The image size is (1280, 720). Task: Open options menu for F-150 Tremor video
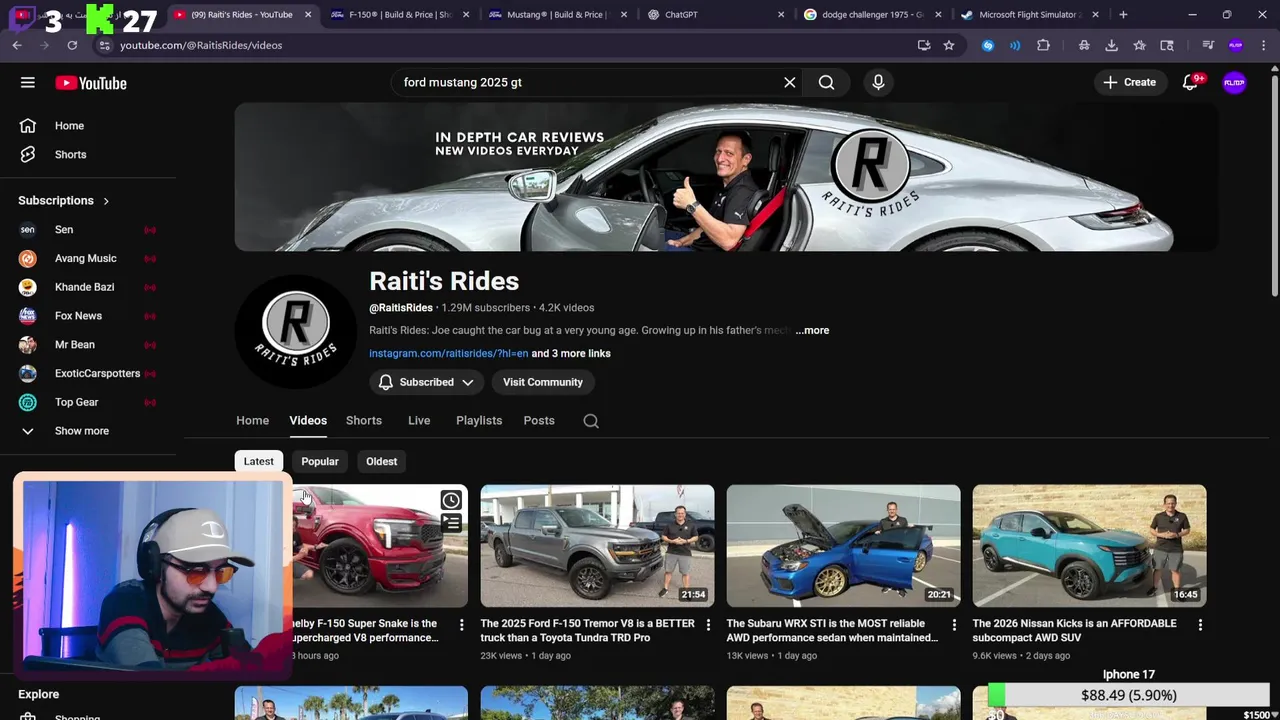pyautogui.click(x=708, y=625)
